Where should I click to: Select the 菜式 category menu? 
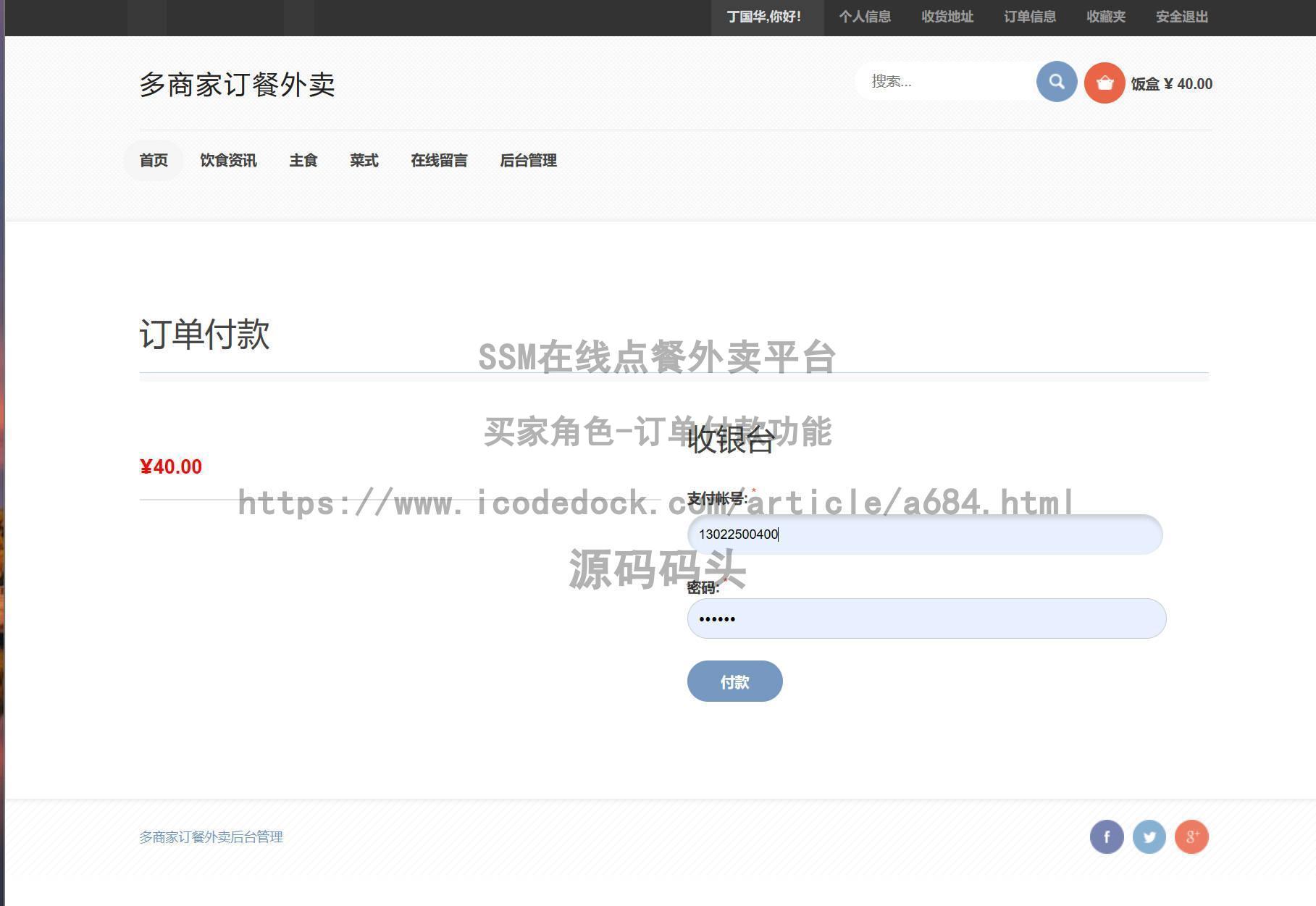click(x=364, y=160)
